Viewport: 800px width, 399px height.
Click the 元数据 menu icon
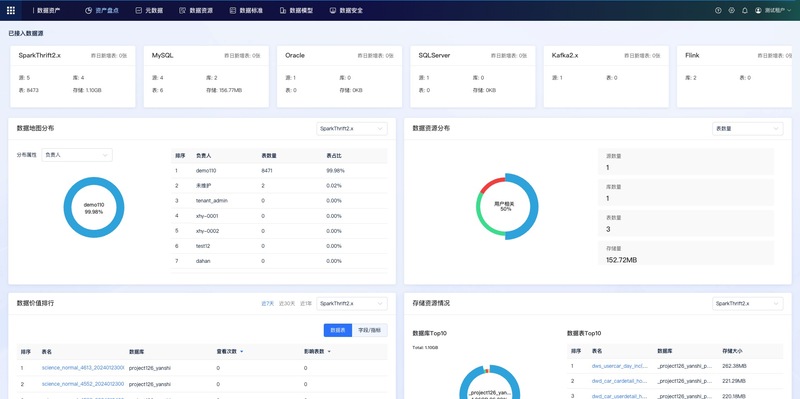pyautogui.click(x=138, y=10)
